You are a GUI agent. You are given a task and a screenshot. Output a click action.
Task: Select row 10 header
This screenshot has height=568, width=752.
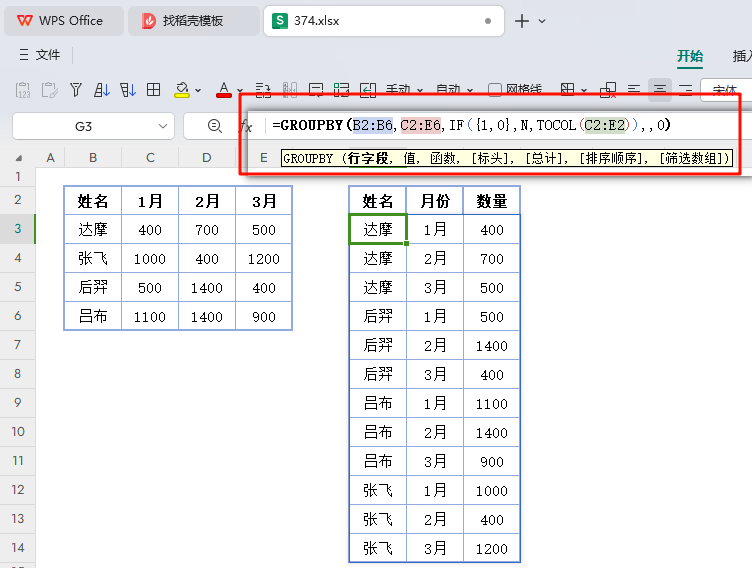pos(18,431)
